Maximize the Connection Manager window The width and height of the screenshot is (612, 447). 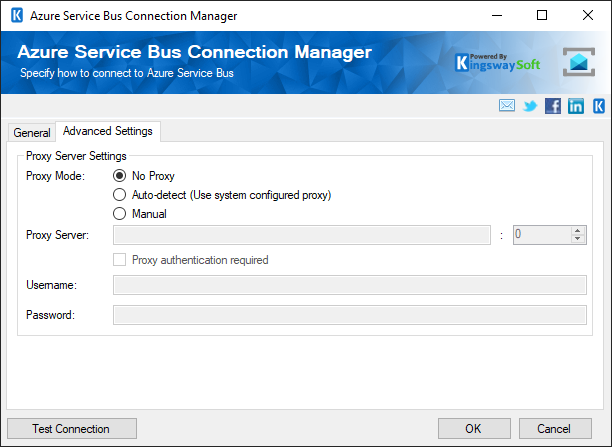[542, 16]
